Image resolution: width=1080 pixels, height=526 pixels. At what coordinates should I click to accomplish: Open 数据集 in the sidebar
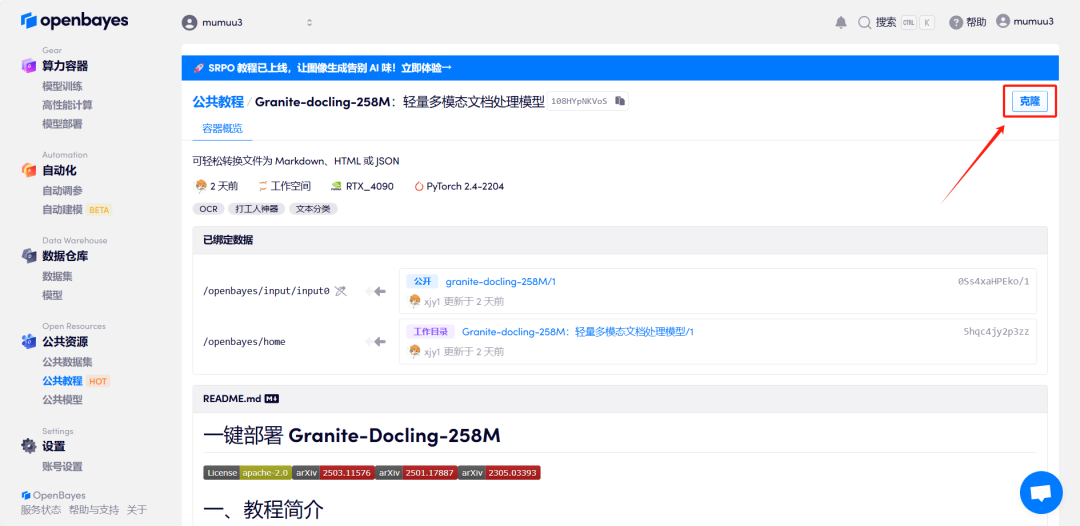[x=57, y=277]
